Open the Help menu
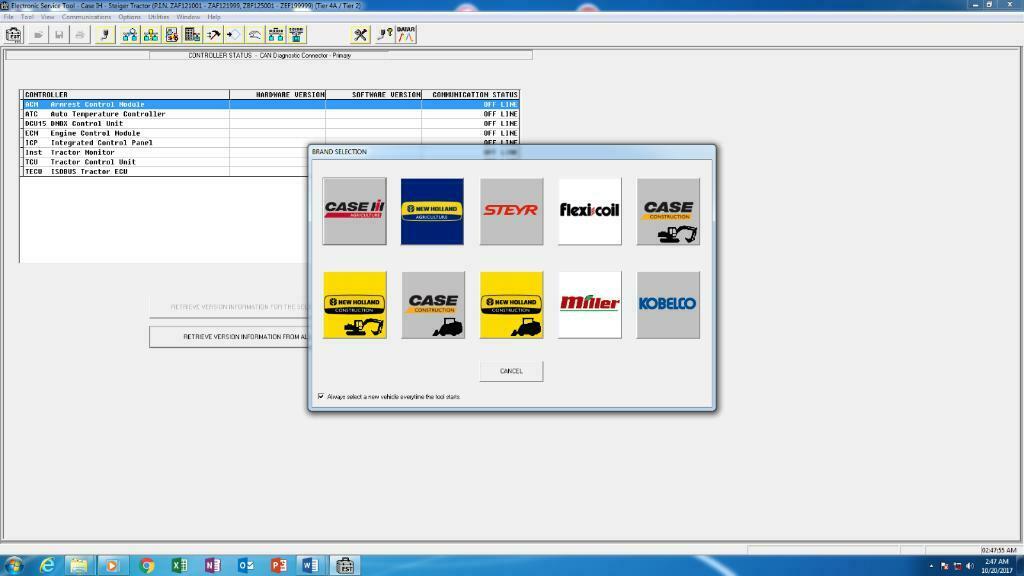The width and height of the screenshot is (1024, 576). [x=214, y=17]
